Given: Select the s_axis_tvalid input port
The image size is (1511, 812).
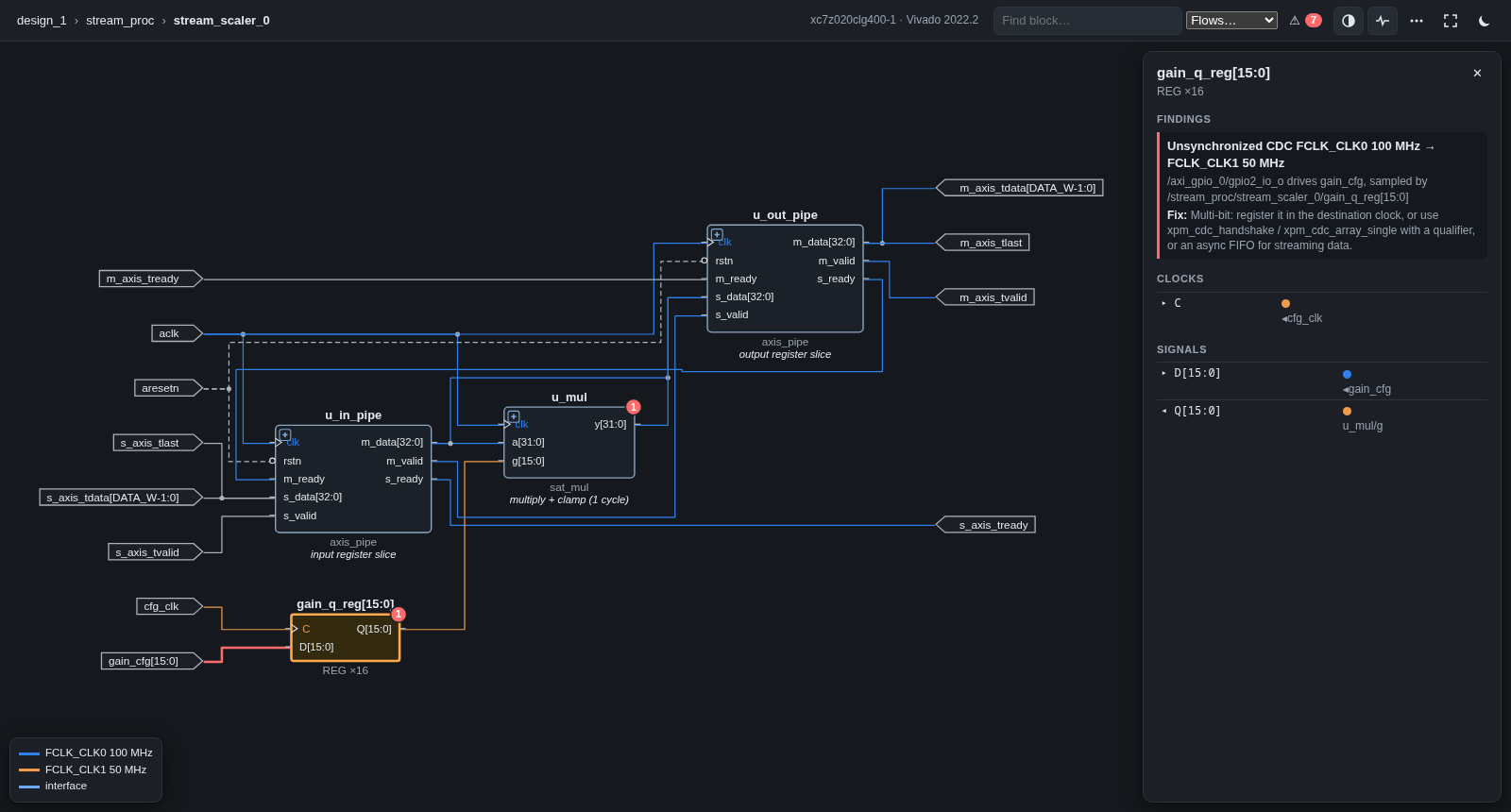Looking at the screenshot, I should coord(156,552).
